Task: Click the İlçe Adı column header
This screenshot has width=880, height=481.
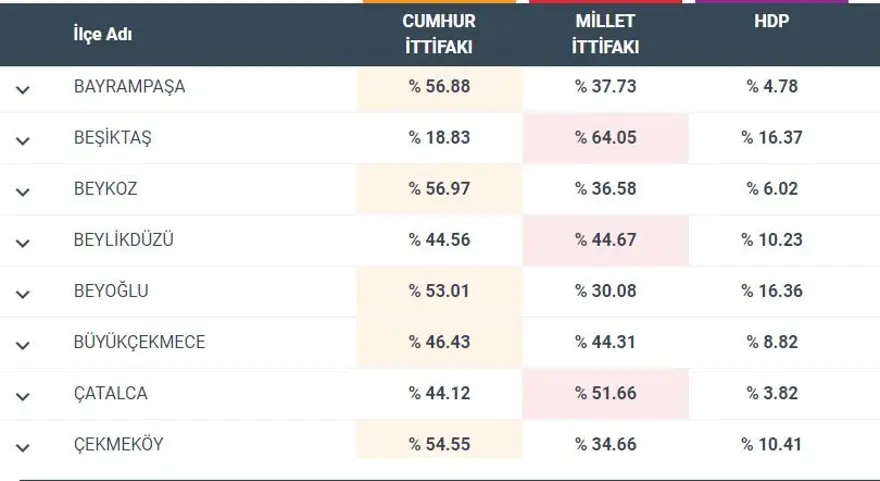Action: [102, 35]
